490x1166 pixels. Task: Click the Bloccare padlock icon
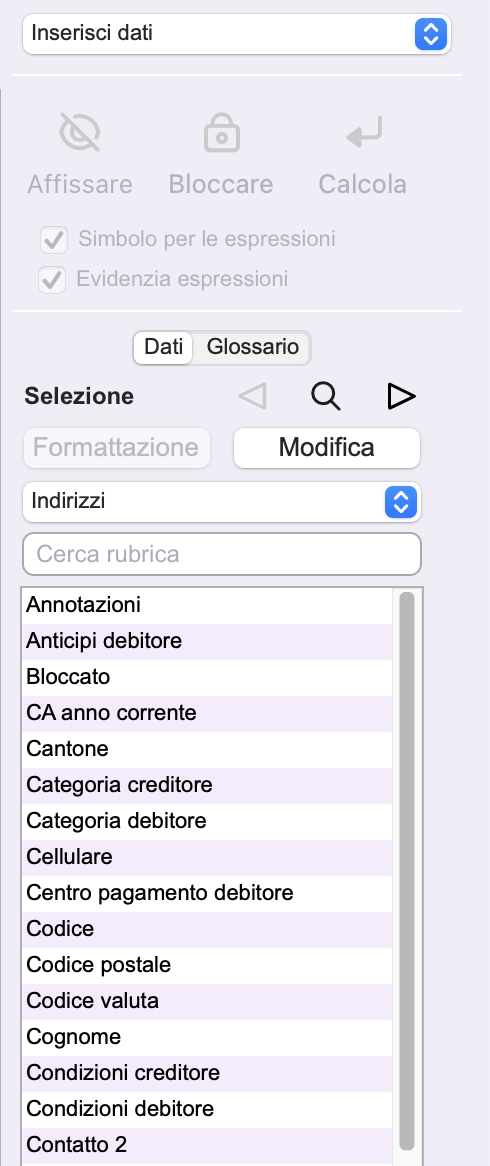222,132
